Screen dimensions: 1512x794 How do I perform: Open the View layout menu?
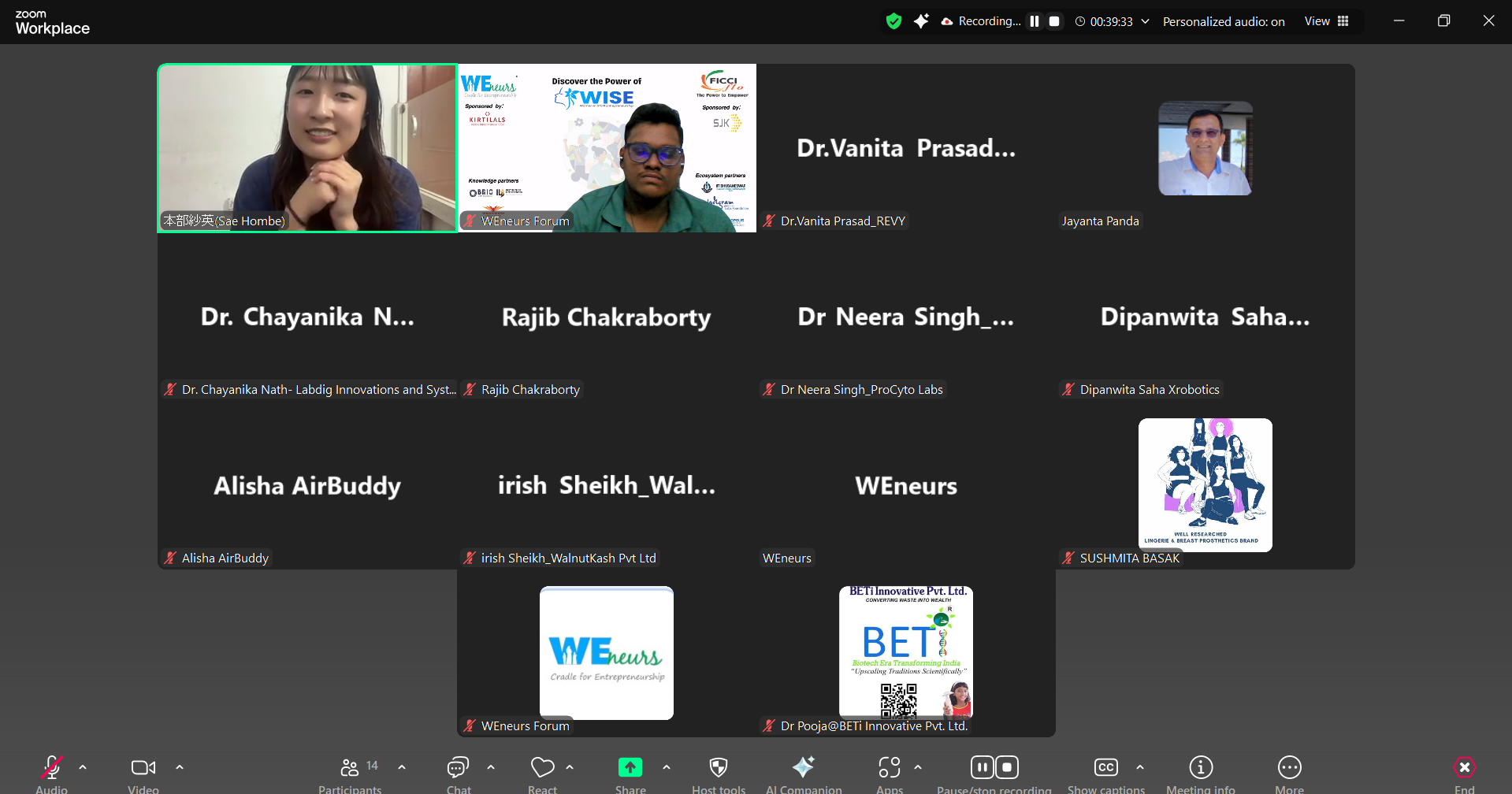(x=1327, y=21)
